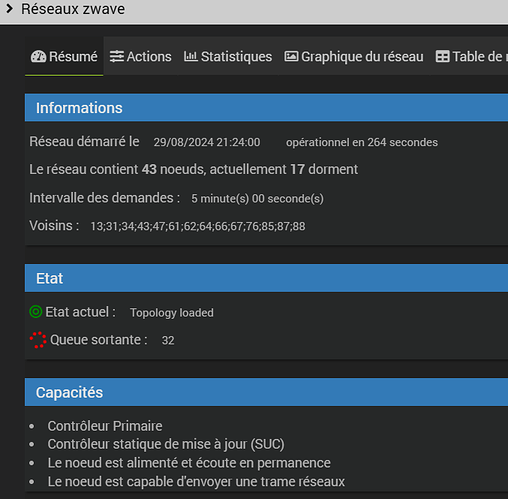The height and width of the screenshot is (499, 508).
Task: Click the Queue sortante value 32
Action: coord(168,340)
